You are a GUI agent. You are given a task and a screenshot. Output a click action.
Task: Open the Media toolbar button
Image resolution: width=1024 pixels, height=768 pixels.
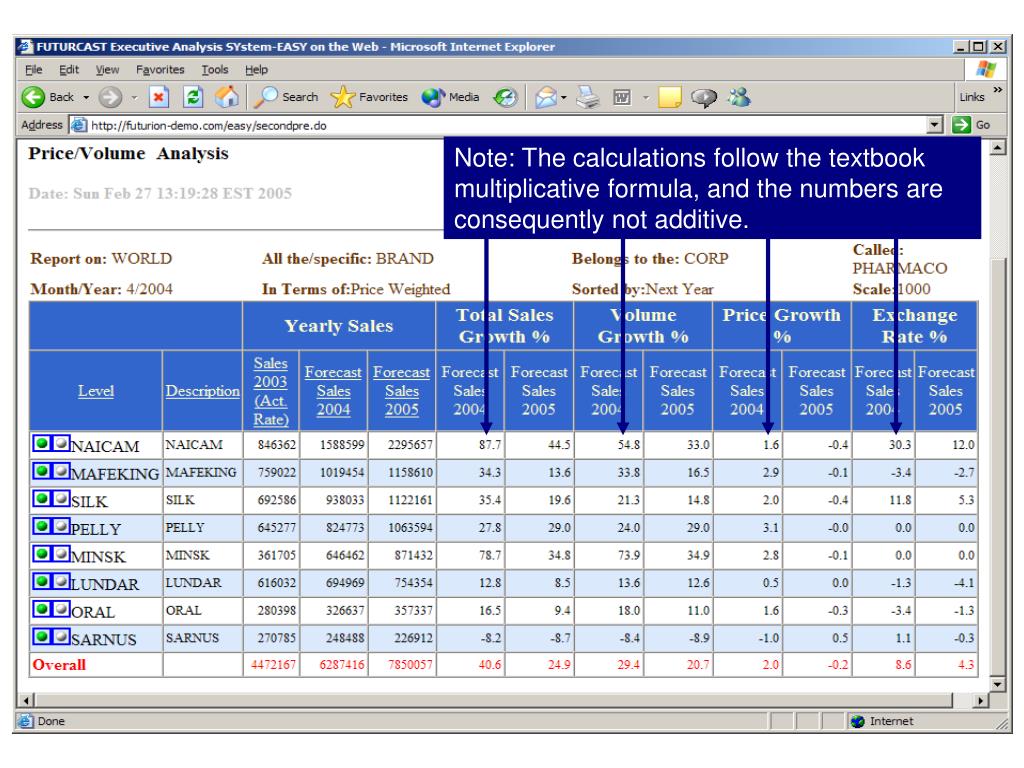pyautogui.click(x=451, y=97)
